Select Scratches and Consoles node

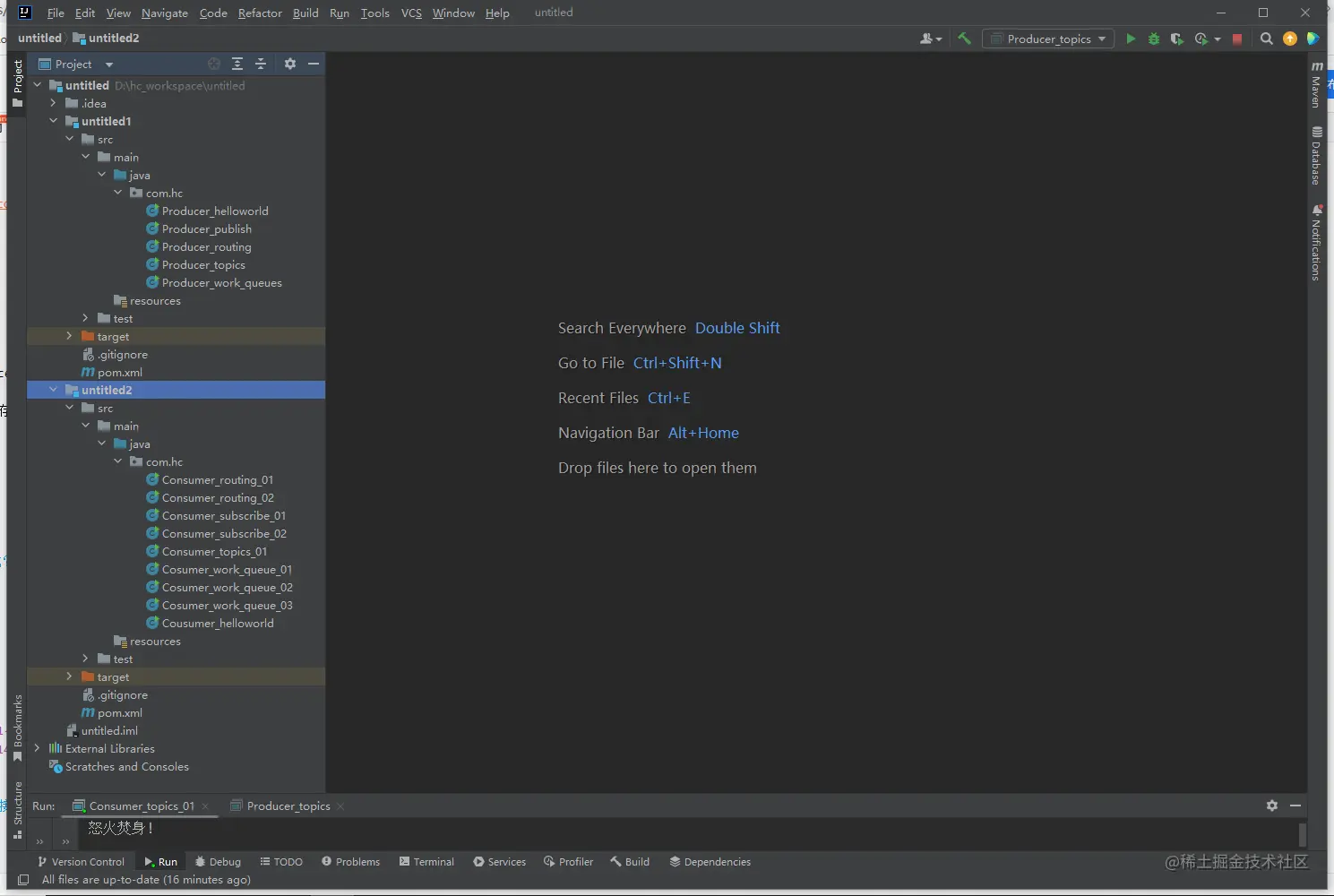coord(126,766)
